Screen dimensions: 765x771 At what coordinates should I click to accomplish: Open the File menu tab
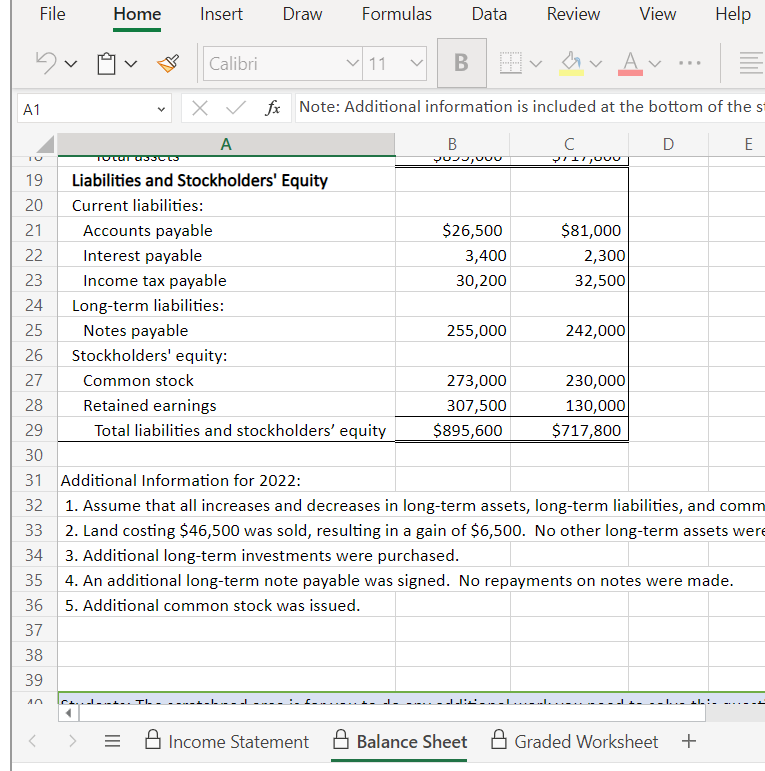coord(52,14)
